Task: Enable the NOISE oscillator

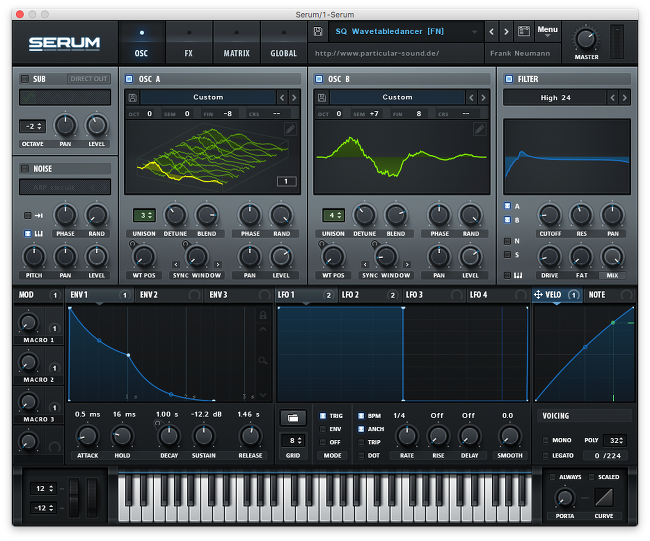Action: tap(25, 169)
